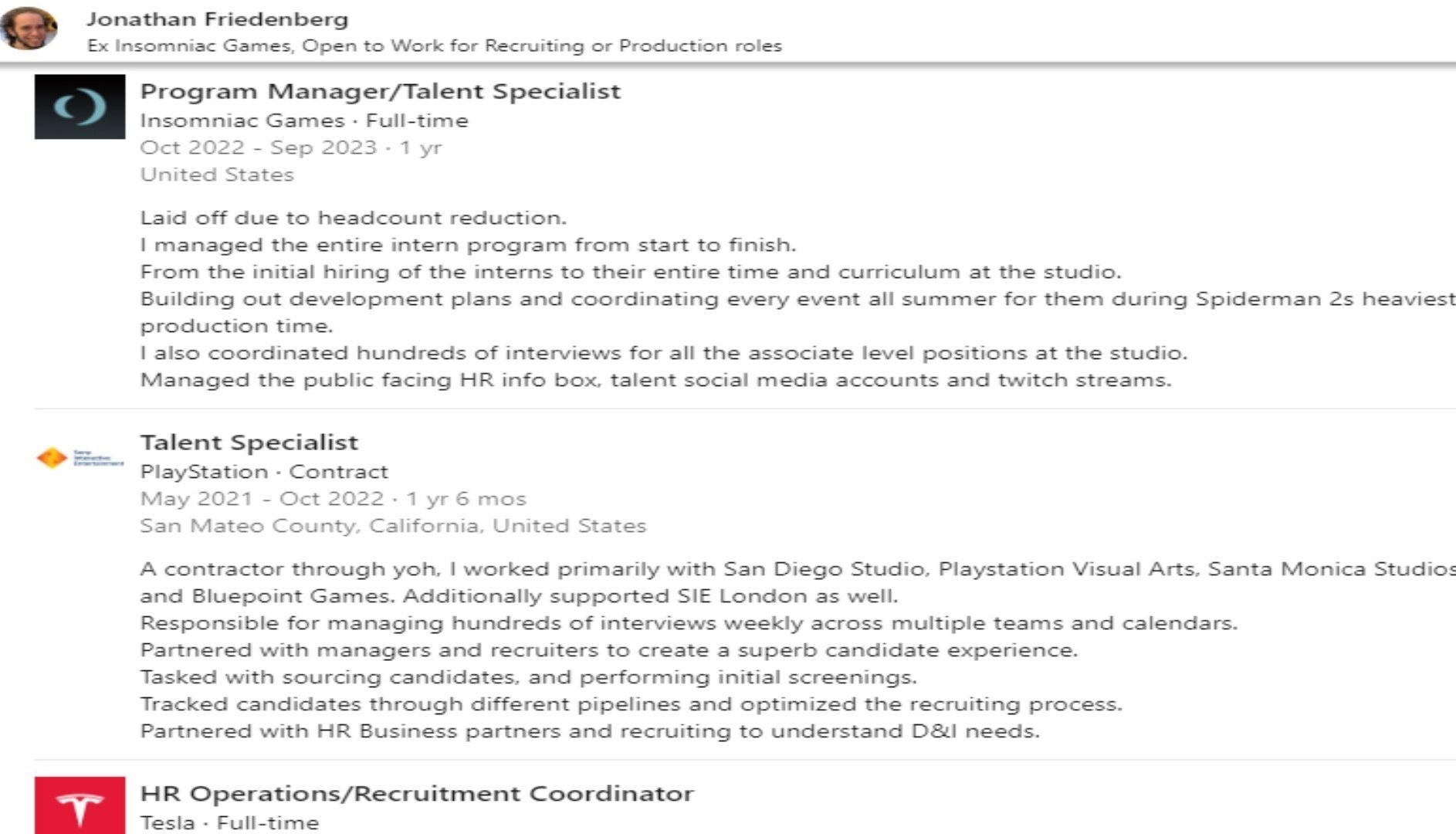Click the line mentioning D&I needs
This screenshot has width=1456, height=834.
pyautogui.click(x=589, y=731)
